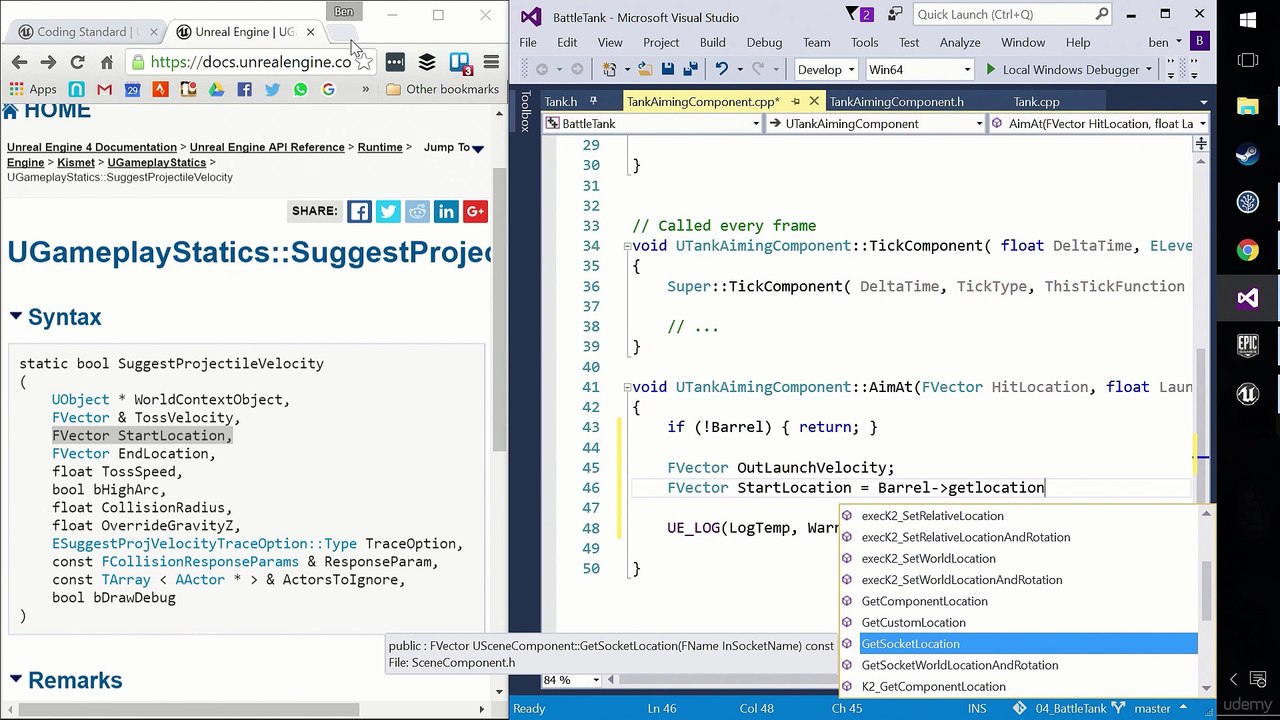1280x720 pixels.
Task: Open Chrome's hamburger menu
Action: [x=491, y=62]
